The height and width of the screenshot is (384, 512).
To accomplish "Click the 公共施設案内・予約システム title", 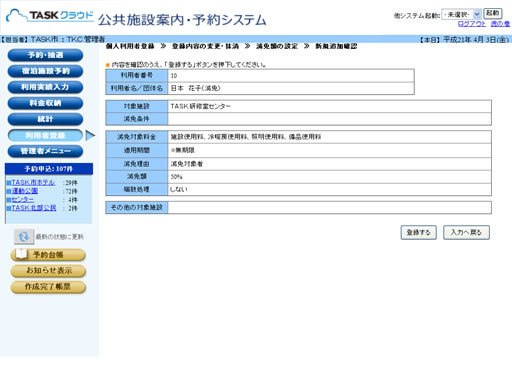I will pos(182,20).
